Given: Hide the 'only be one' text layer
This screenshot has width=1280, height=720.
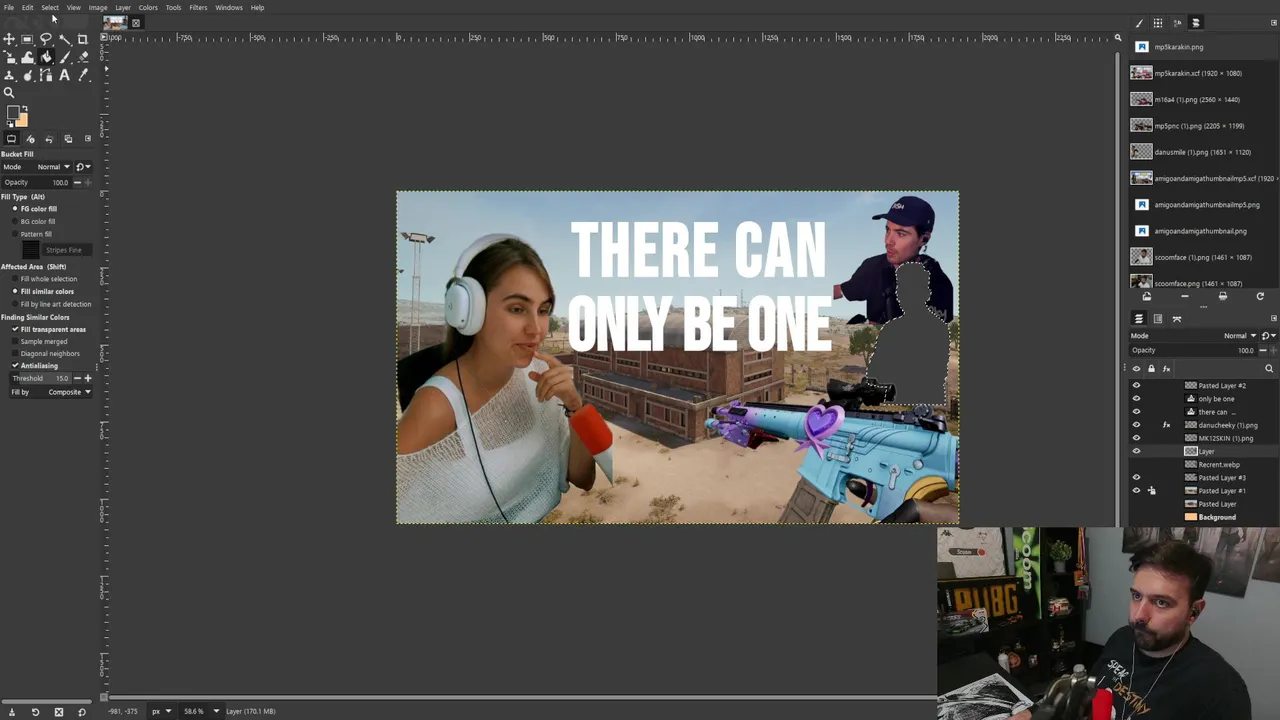Looking at the screenshot, I should point(1136,399).
